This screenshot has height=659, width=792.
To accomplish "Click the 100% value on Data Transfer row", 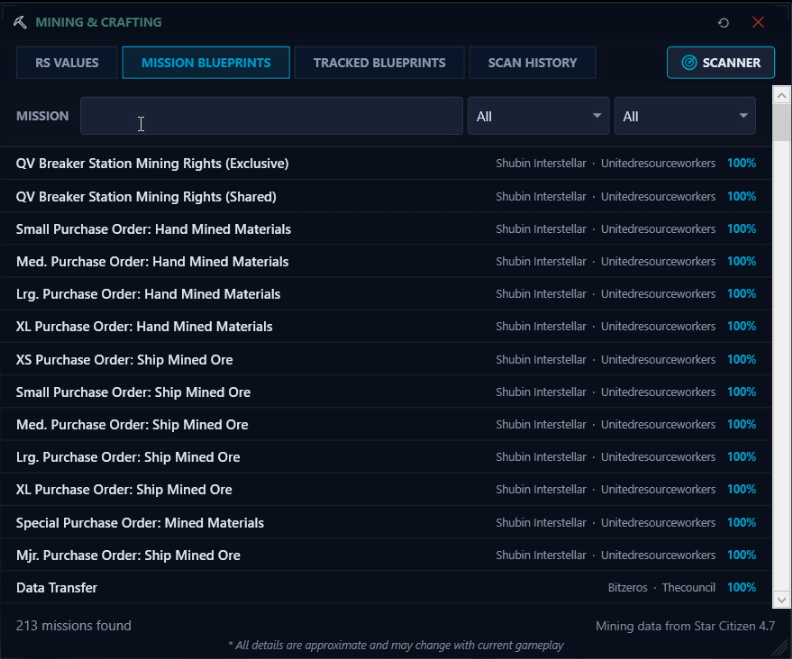I will [741, 588].
